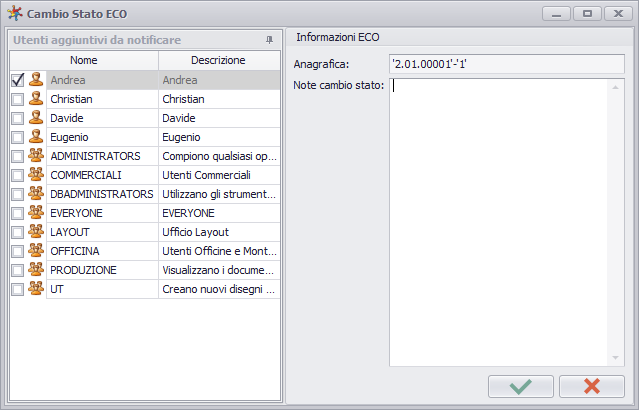
Task: Click the notes scrollbar down arrow
Action: click(615, 358)
